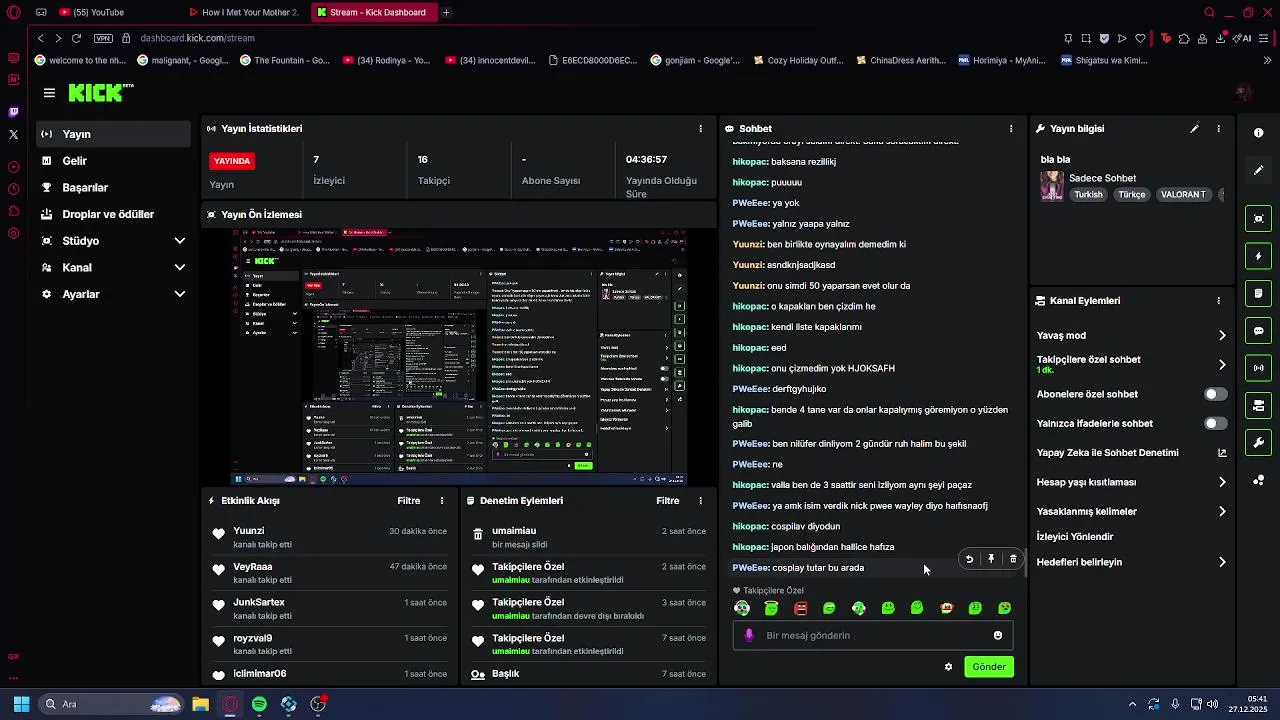Open Yavaş mod options arrow
This screenshot has width=1280, height=720.
1222,336
